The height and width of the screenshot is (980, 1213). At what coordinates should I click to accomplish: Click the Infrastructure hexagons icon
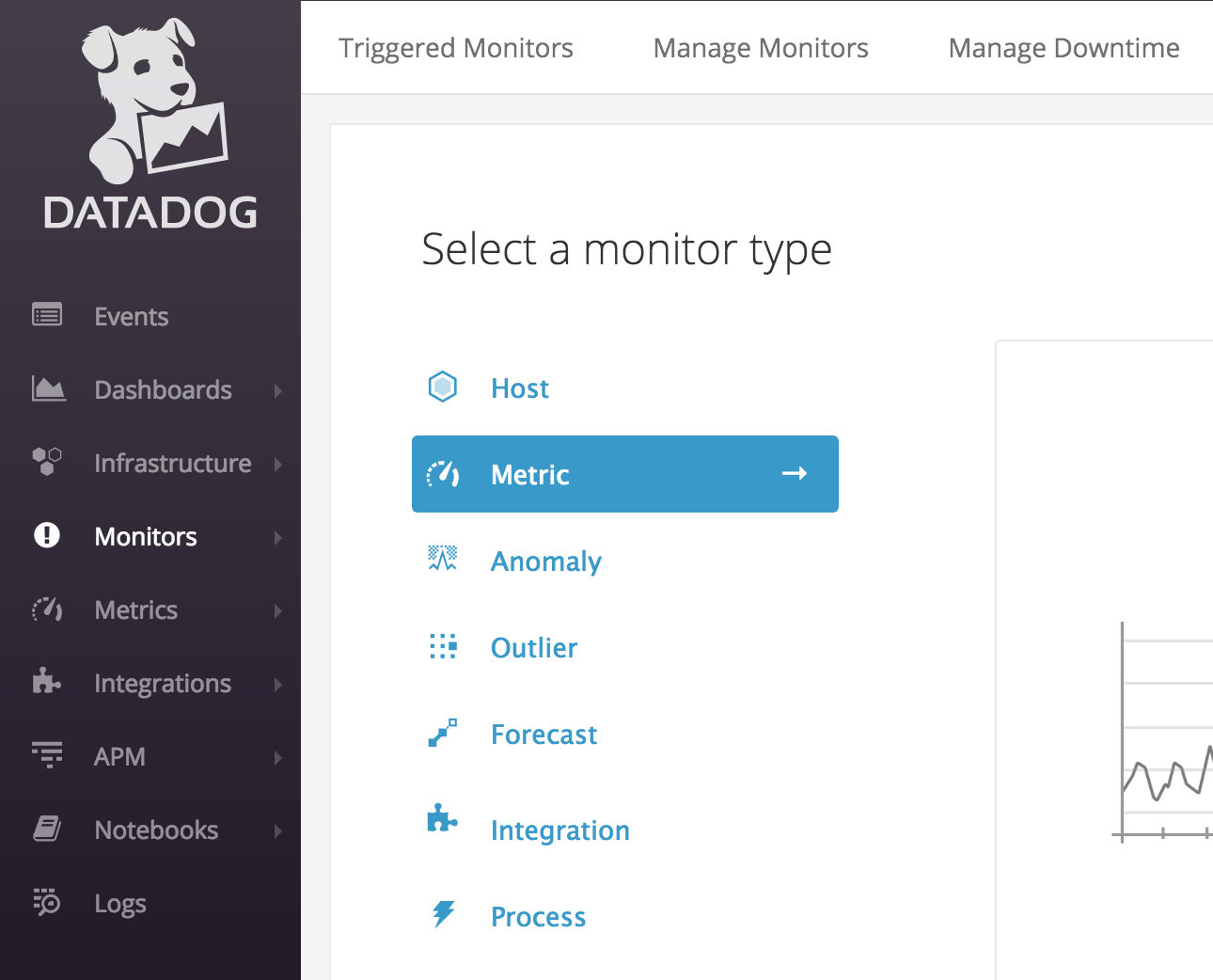point(47,462)
